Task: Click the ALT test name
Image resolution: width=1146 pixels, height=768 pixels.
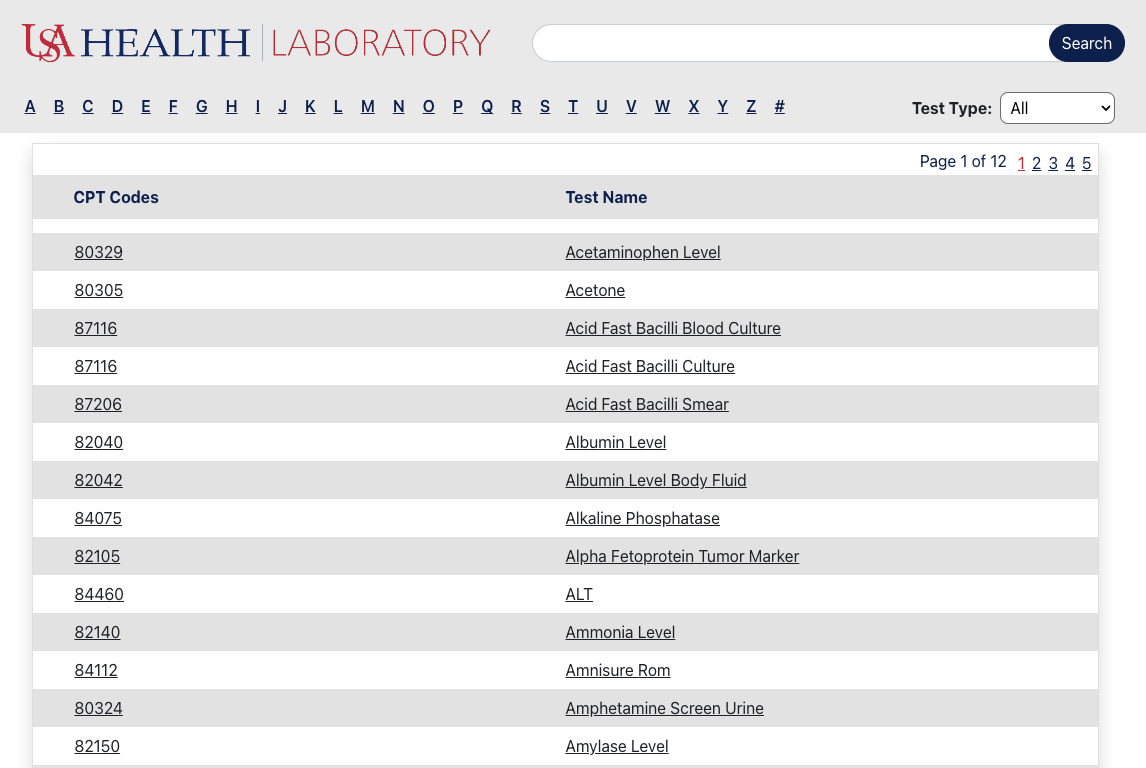Action: pyautogui.click(x=579, y=595)
